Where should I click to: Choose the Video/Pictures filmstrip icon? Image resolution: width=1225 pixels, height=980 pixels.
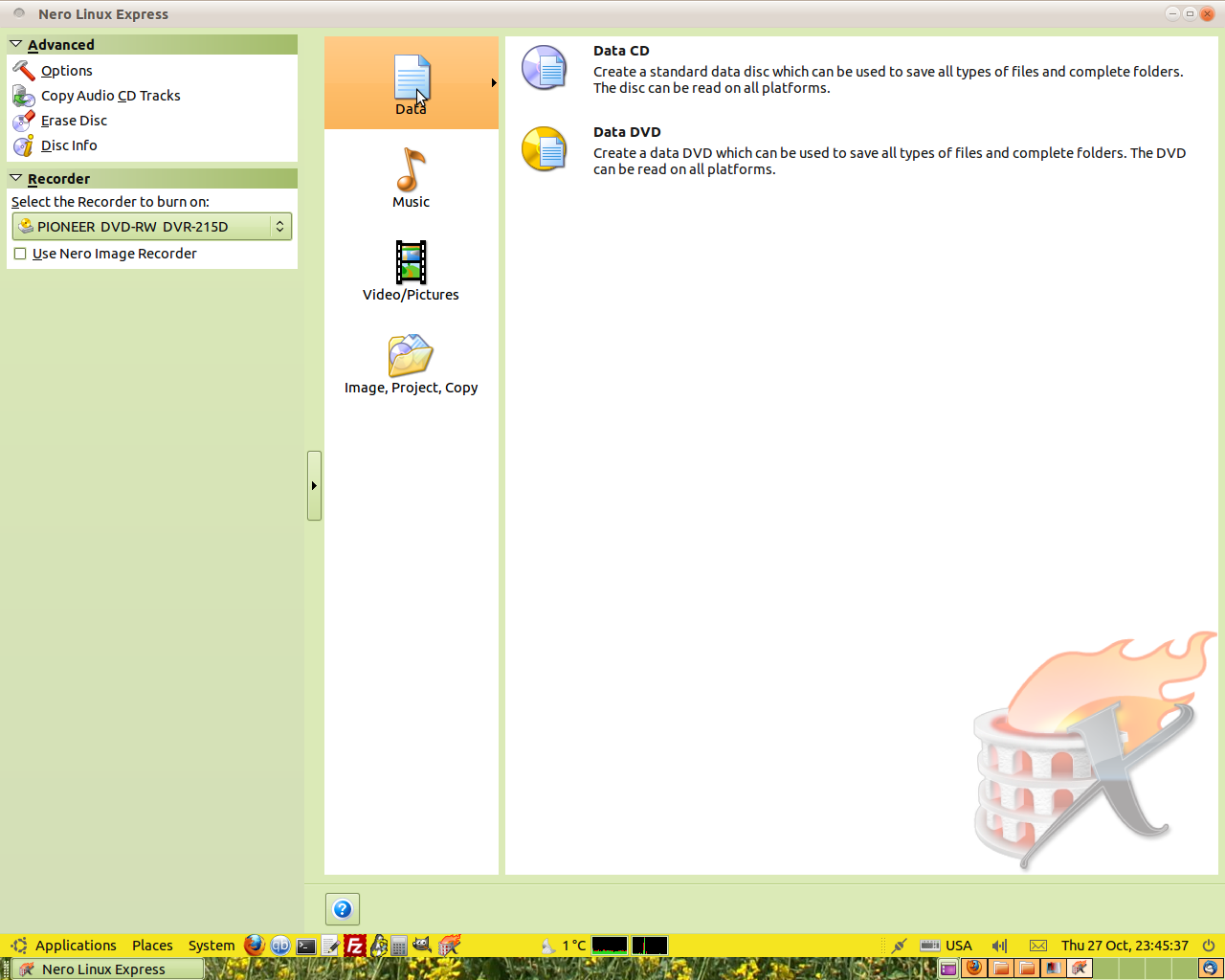[411, 262]
